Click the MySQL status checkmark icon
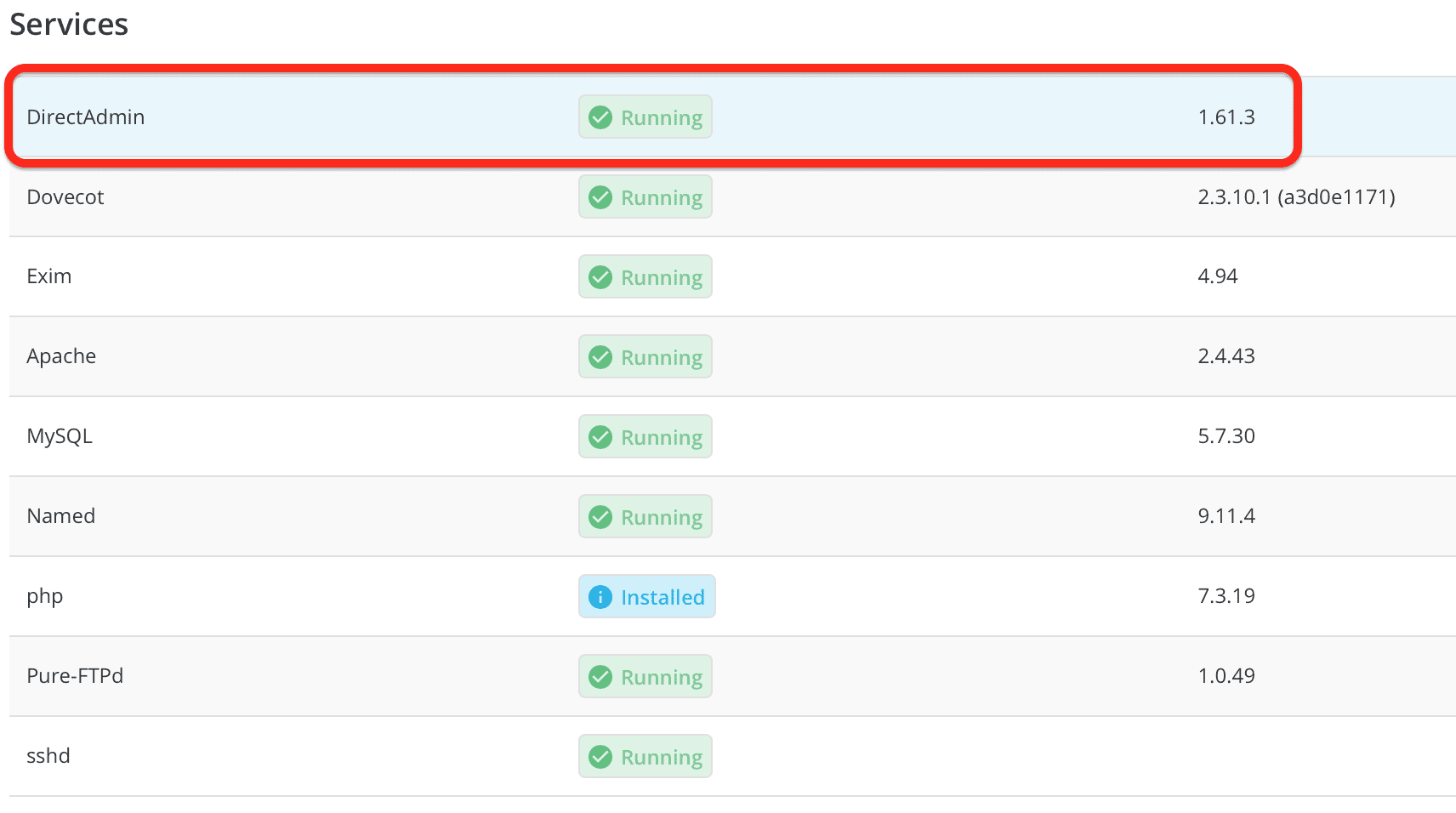The width and height of the screenshot is (1456, 813). point(600,437)
